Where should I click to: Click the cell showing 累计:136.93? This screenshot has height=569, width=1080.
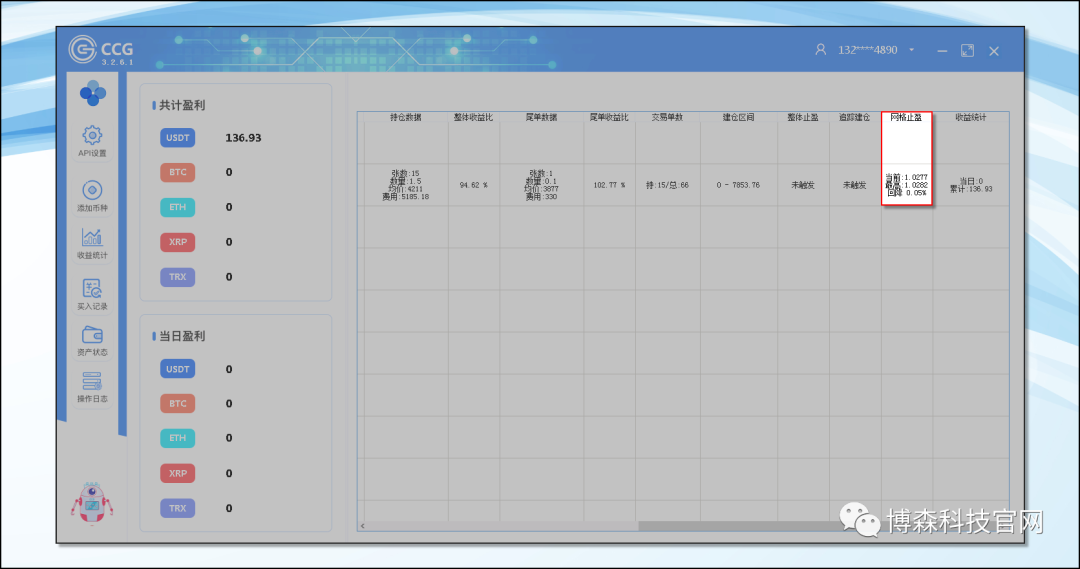coord(970,185)
